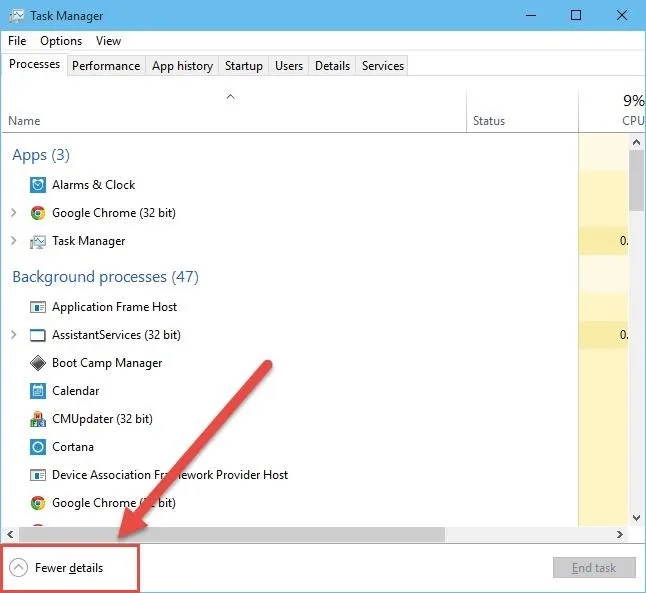
Task: Click the Cortana circle icon
Action: 37,447
